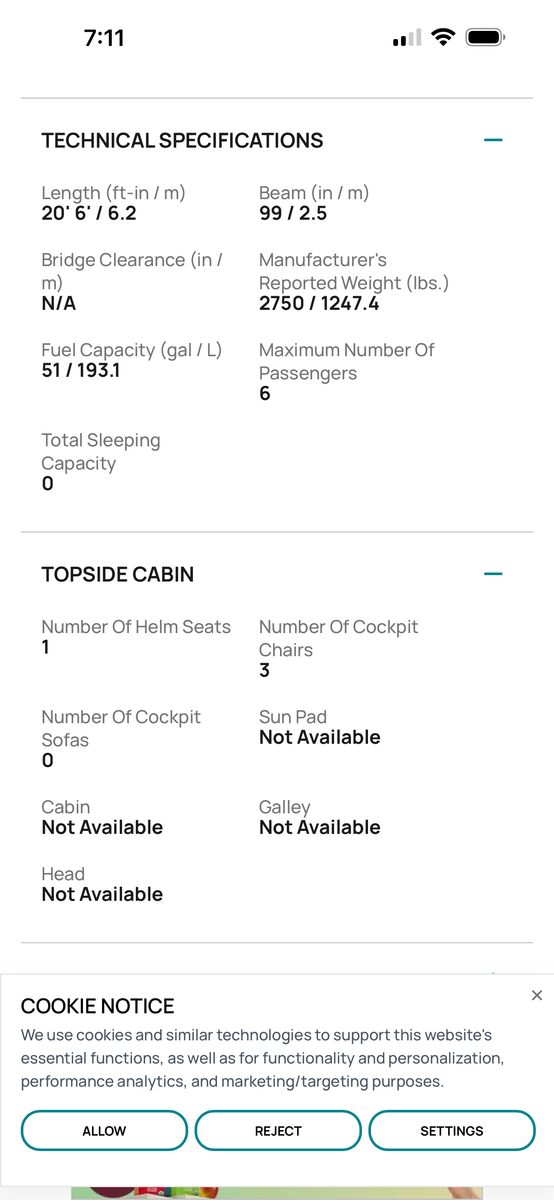Screen dimensions: 554x1200
Task: Tap the banner image at screen bottom
Action: 277,1194
